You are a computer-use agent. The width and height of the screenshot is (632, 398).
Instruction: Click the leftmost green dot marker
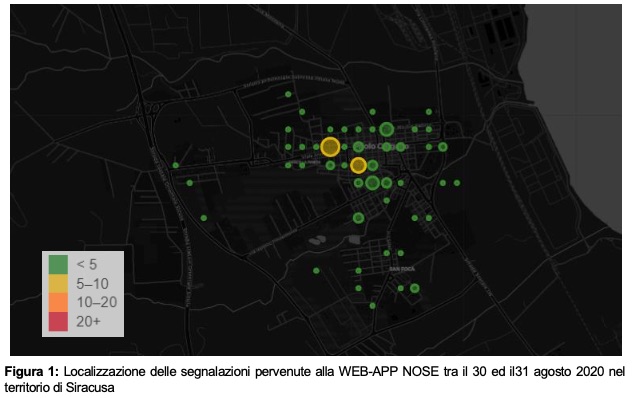(x=176, y=165)
